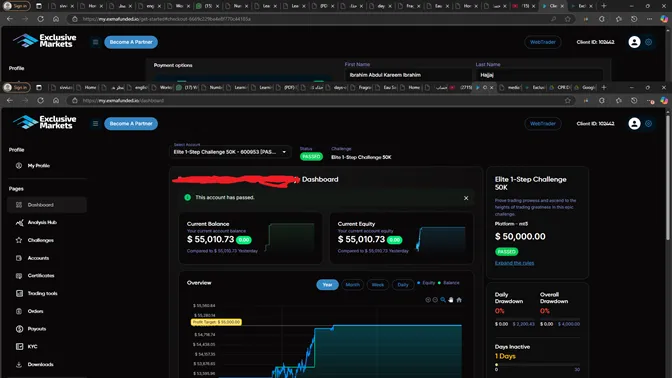Screen dimensions: 672x378
Task: Open the hamburger menu in the checkout window
Action: click(x=96, y=42)
